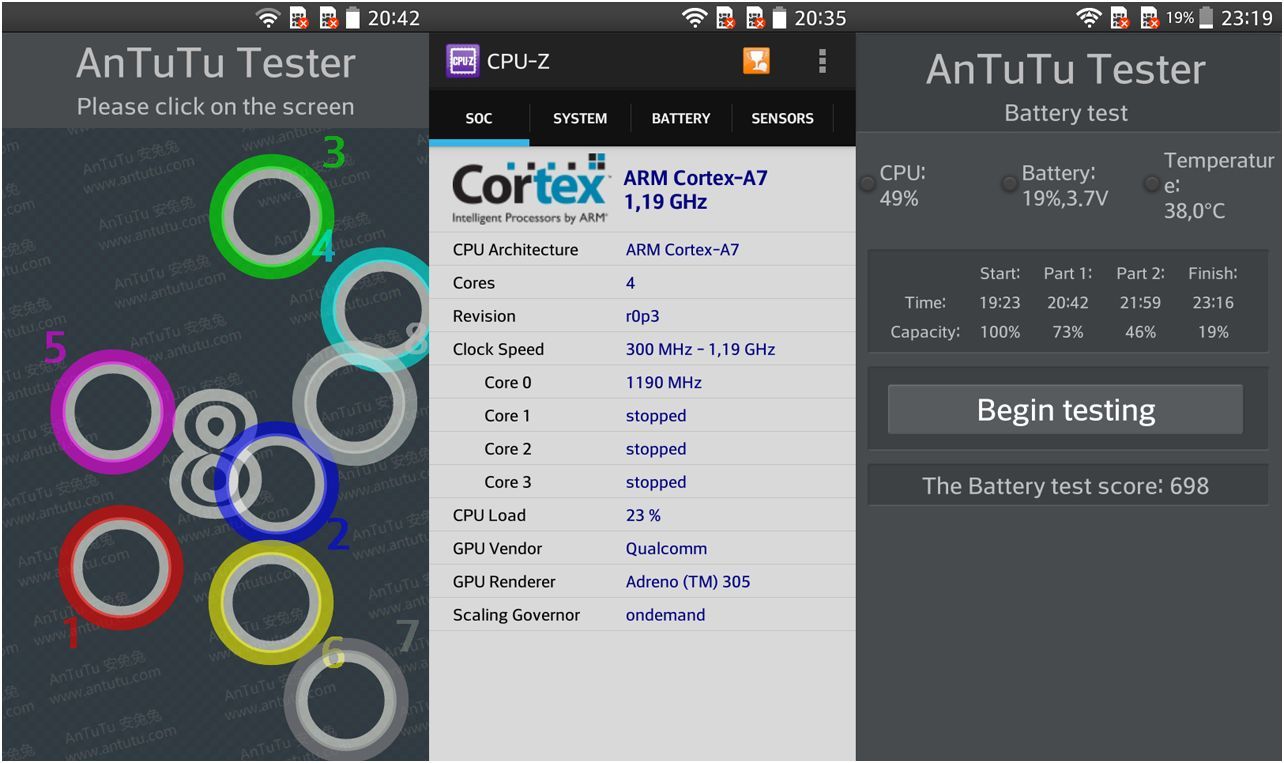Tap the blue touch circle numbered 2
The width and height of the screenshot is (1284, 763).
point(277,483)
